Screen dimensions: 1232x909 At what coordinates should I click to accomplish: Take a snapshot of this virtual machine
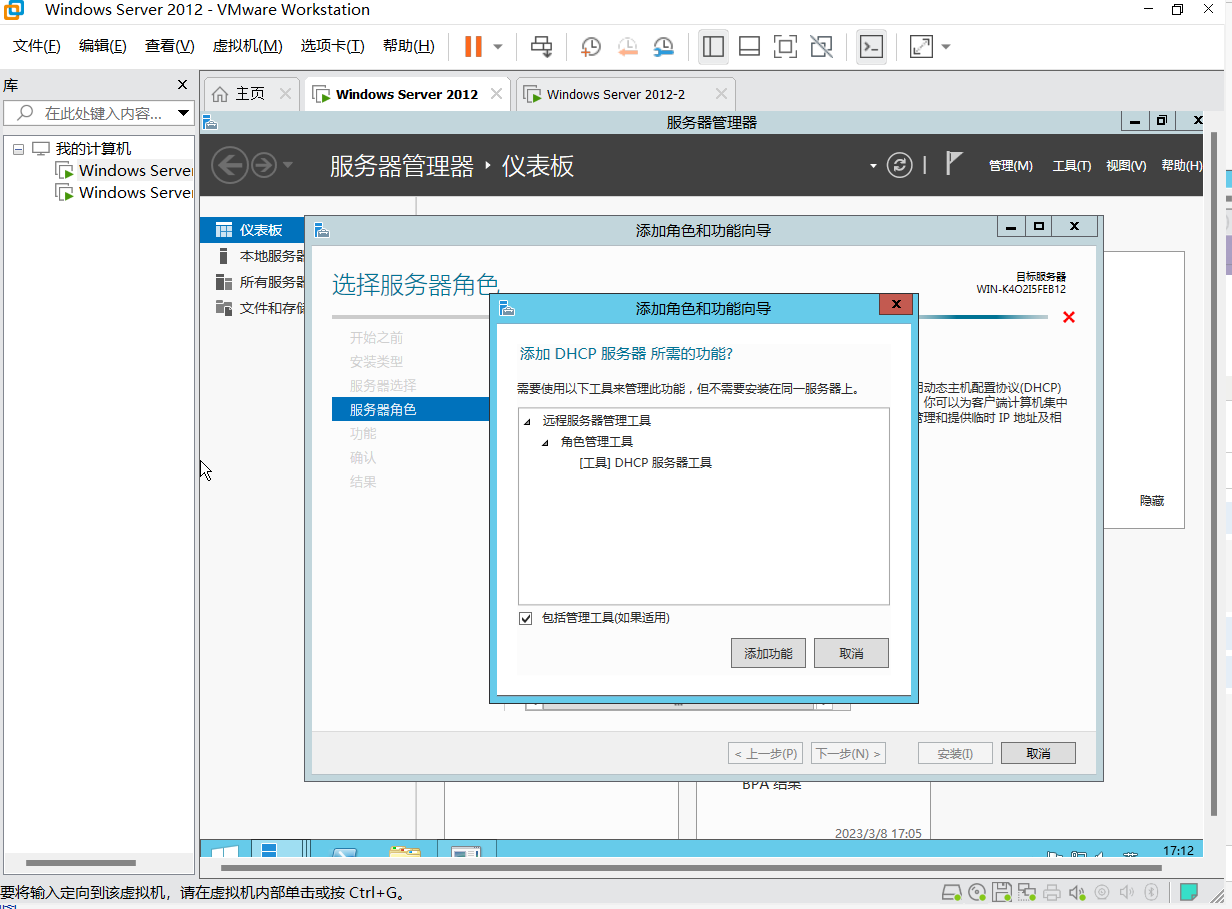click(x=591, y=46)
